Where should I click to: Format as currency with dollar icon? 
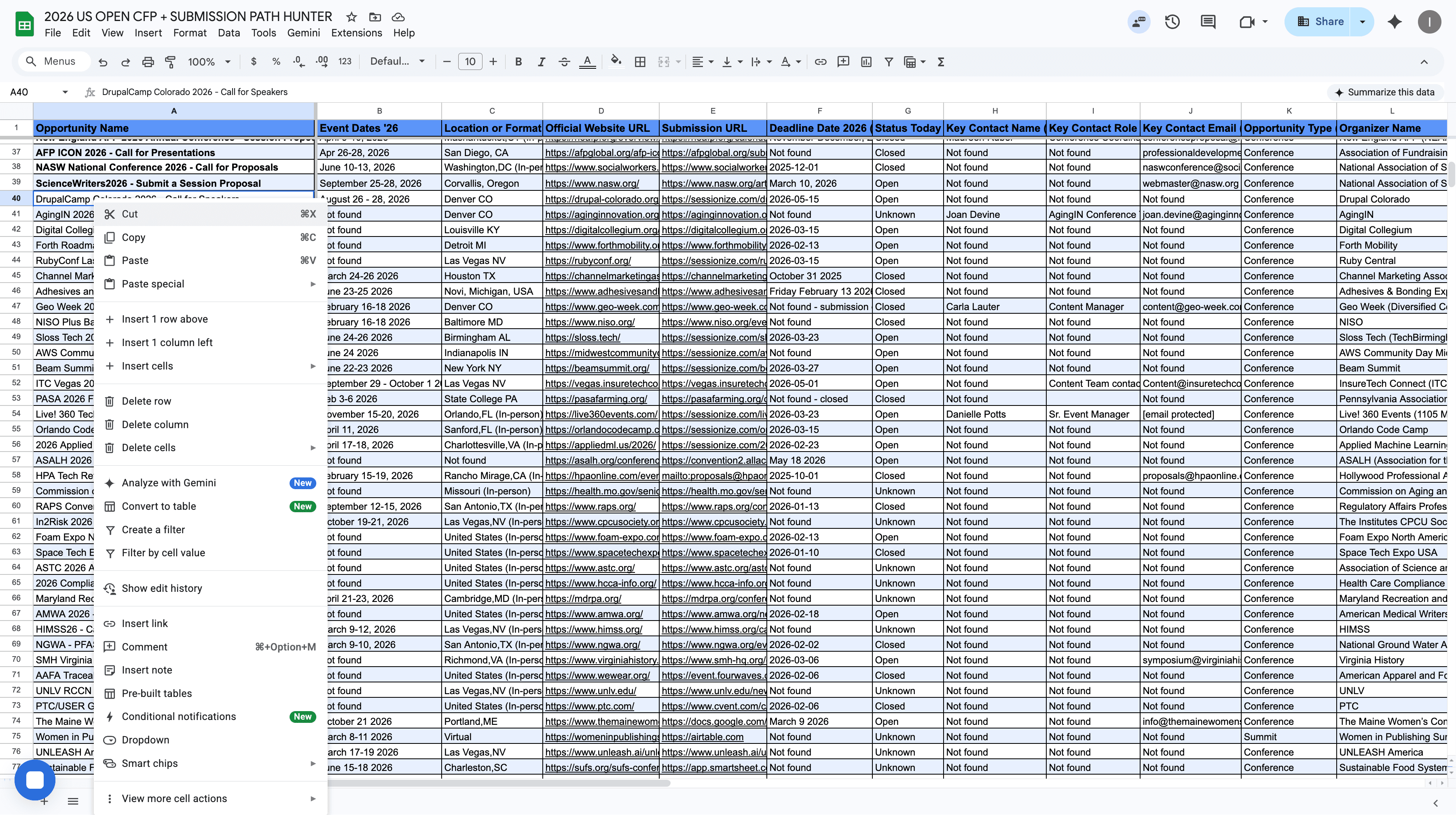point(254,61)
